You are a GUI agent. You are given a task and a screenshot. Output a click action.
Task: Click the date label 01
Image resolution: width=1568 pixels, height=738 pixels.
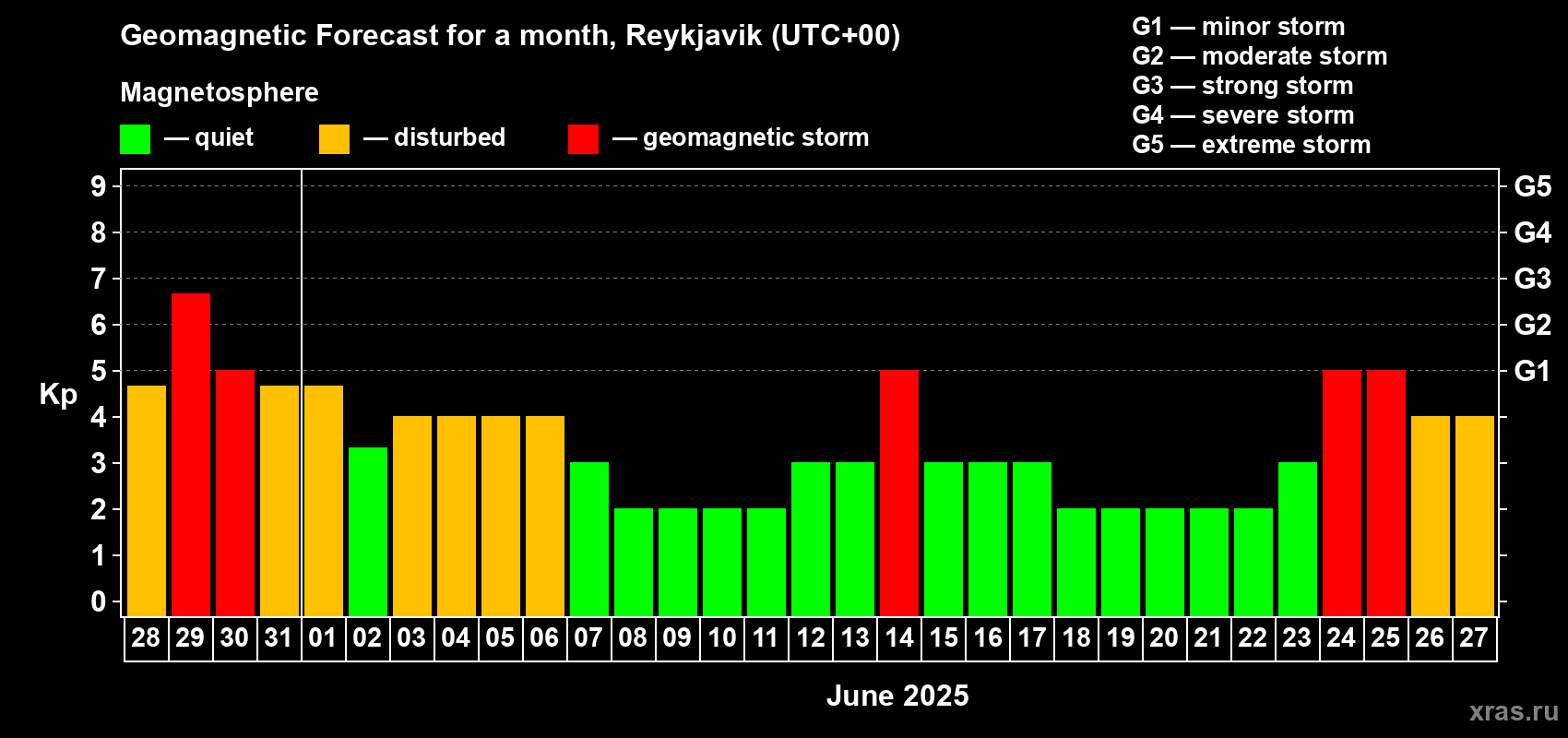(323, 638)
